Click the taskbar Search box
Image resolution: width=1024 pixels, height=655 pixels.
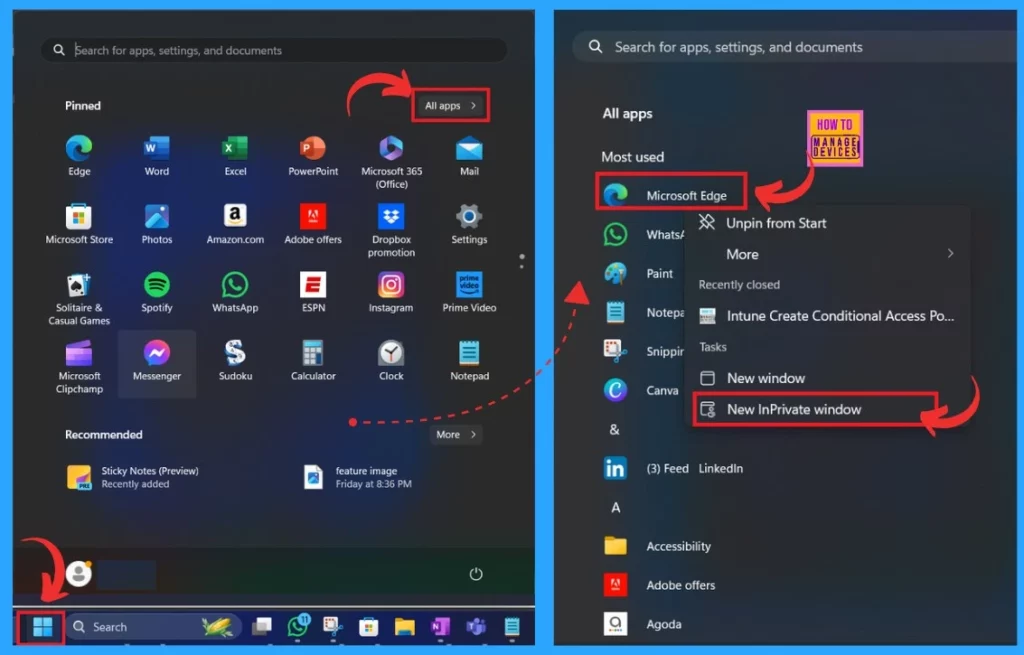155,627
